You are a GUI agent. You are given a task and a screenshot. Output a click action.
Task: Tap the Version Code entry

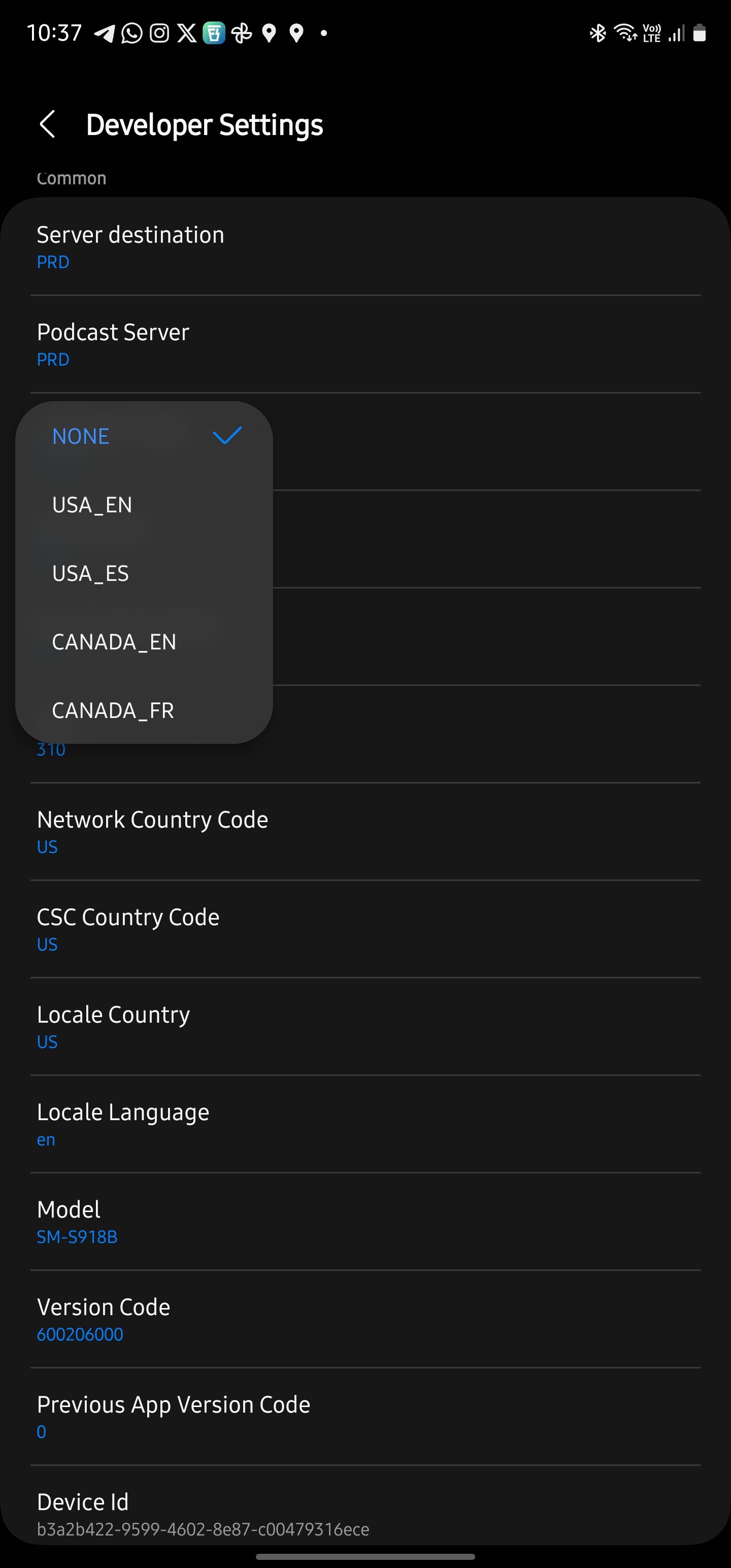pyautogui.click(x=365, y=1319)
